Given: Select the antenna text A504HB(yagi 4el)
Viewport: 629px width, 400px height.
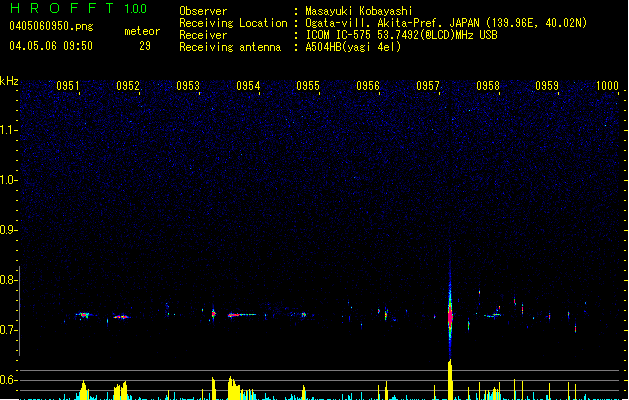Looking at the screenshot, I should (353, 47).
